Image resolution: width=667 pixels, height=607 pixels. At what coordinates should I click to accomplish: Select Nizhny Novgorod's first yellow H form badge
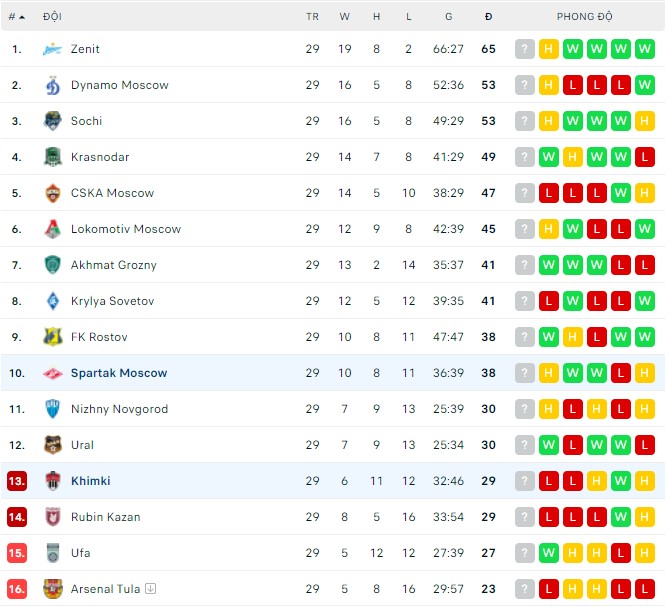click(549, 409)
